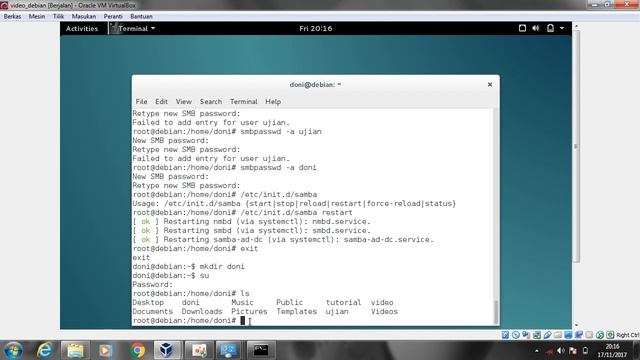This screenshot has height=360, width=640.
Task: Open the Windows Start menu orb
Action: click(13, 350)
